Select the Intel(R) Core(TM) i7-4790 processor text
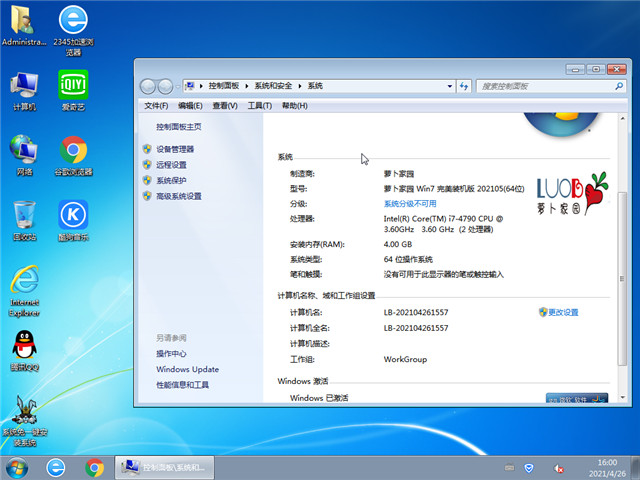Image resolution: width=640 pixels, height=480 pixels. click(x=443, y=224)
